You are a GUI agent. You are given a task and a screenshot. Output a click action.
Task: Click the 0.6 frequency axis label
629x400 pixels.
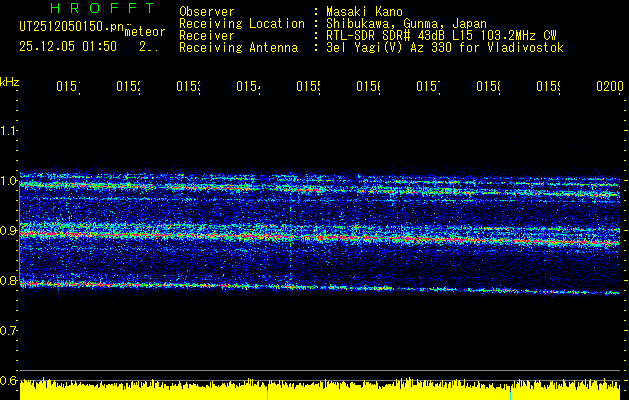[x=8, y=380]
